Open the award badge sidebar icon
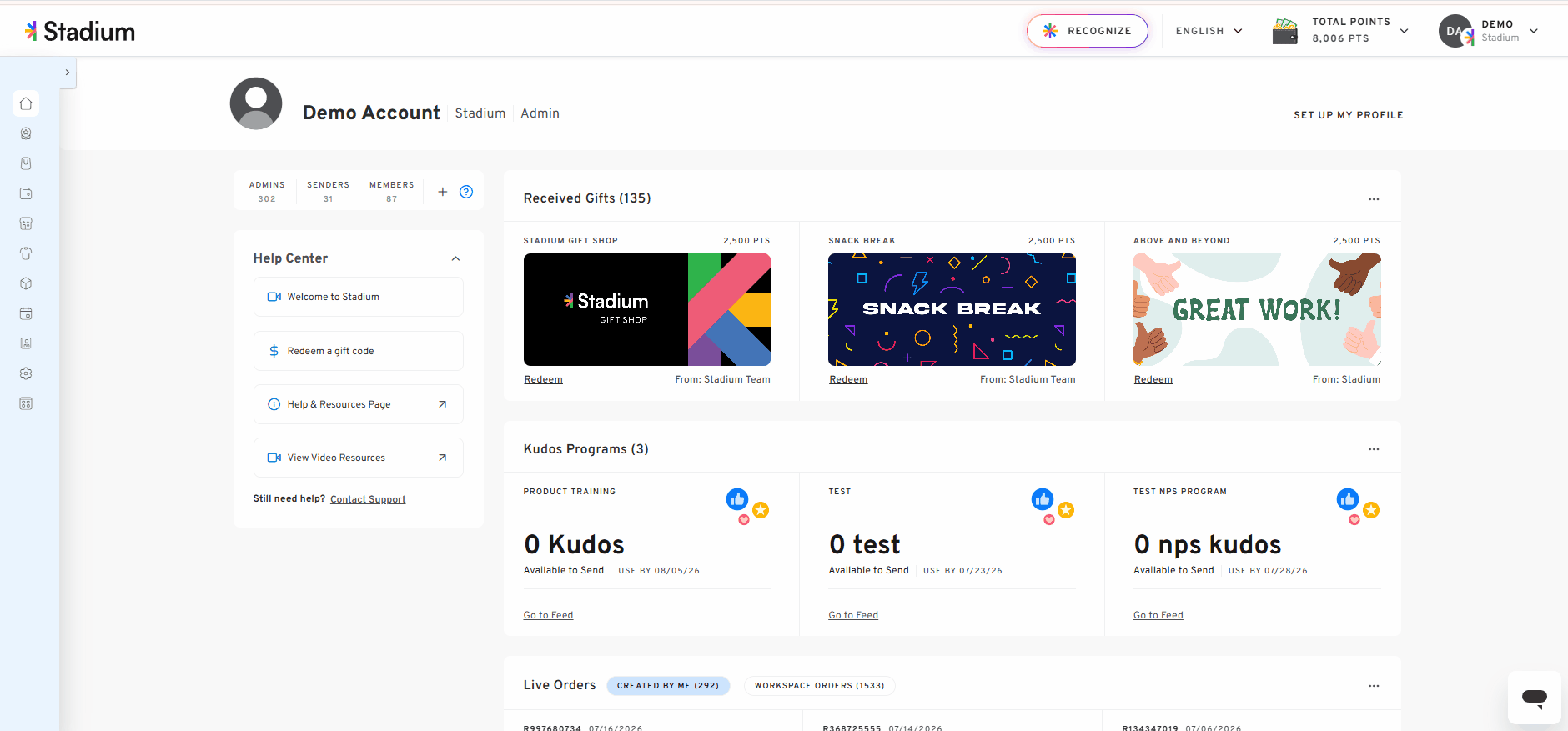 tap(26, 133)
